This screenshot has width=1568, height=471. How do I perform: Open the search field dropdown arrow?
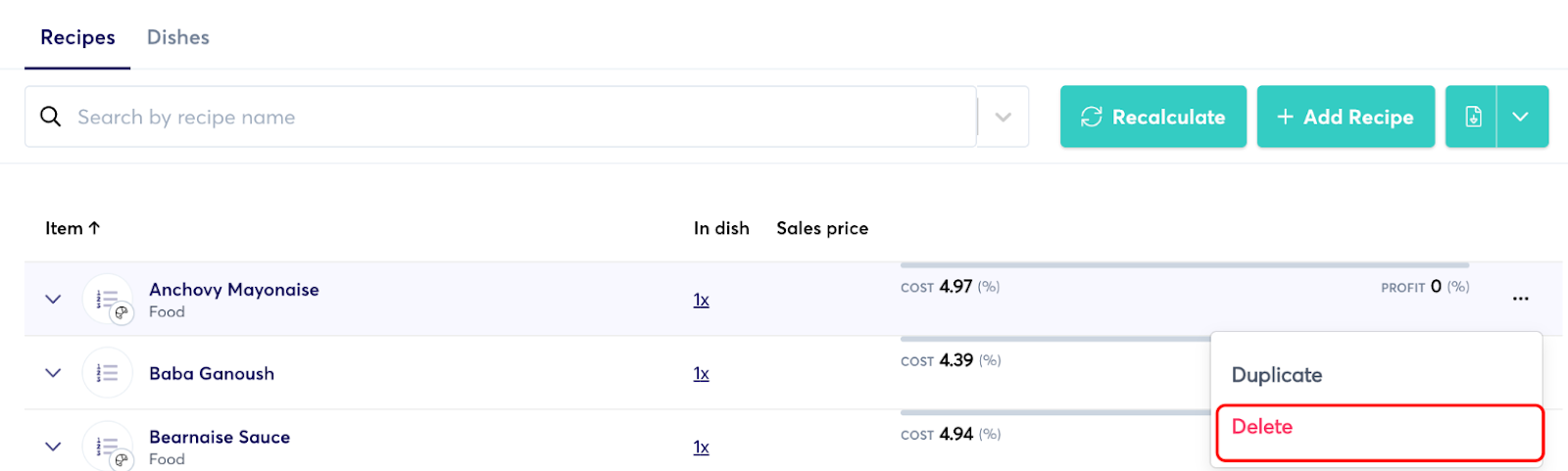(1003, 117)
